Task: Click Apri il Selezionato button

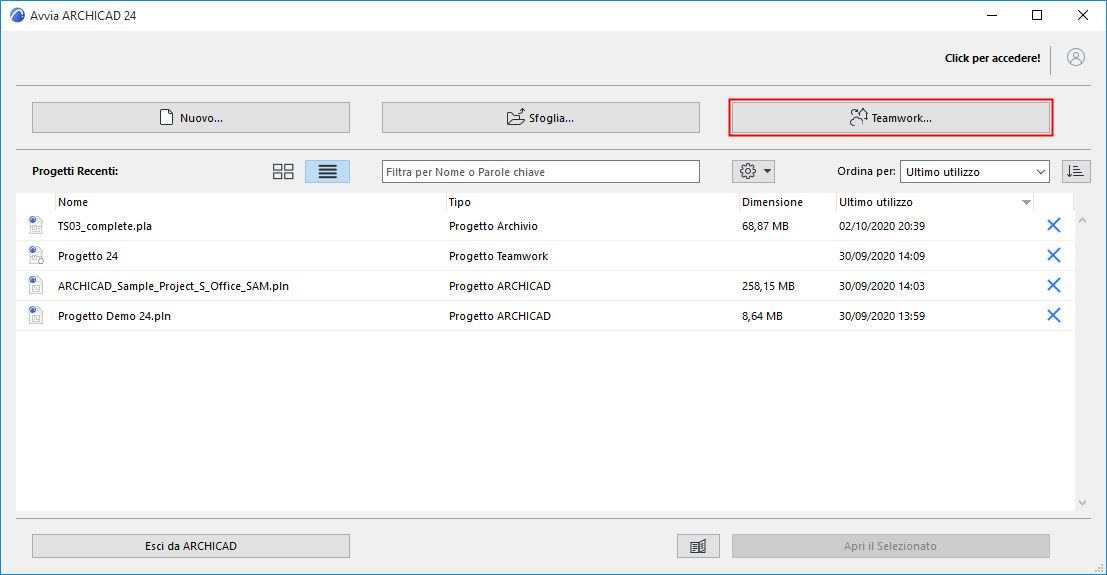Action: coord(890,546)
